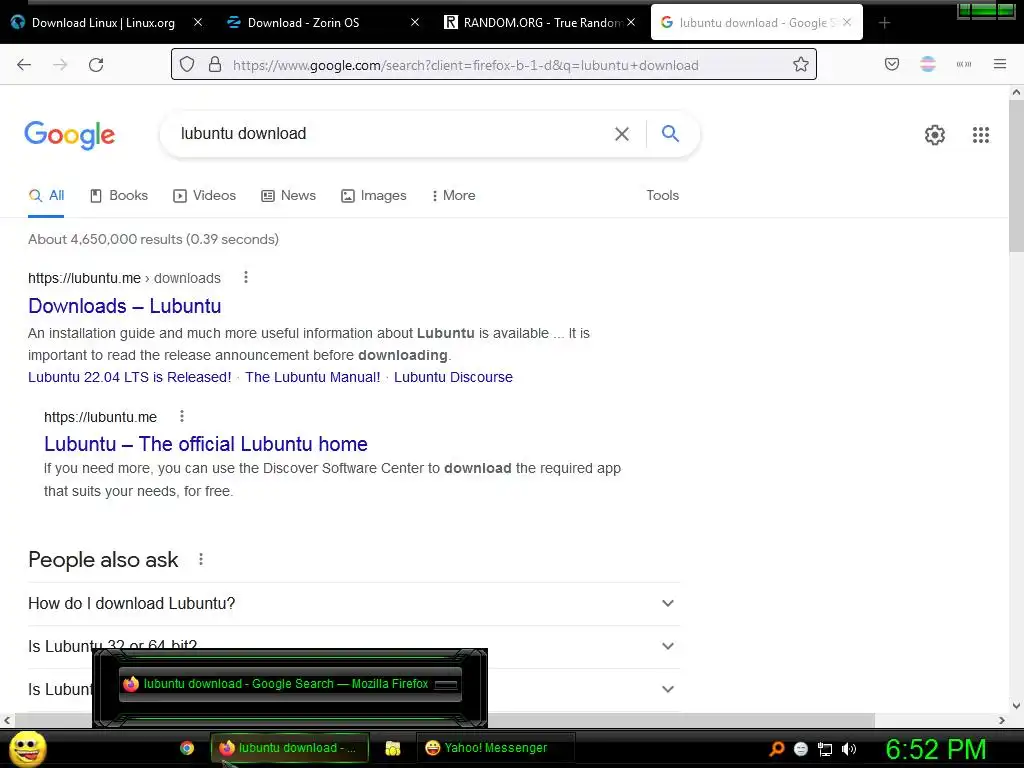Click the Firefox window preview thumbnail

[290, 684]
